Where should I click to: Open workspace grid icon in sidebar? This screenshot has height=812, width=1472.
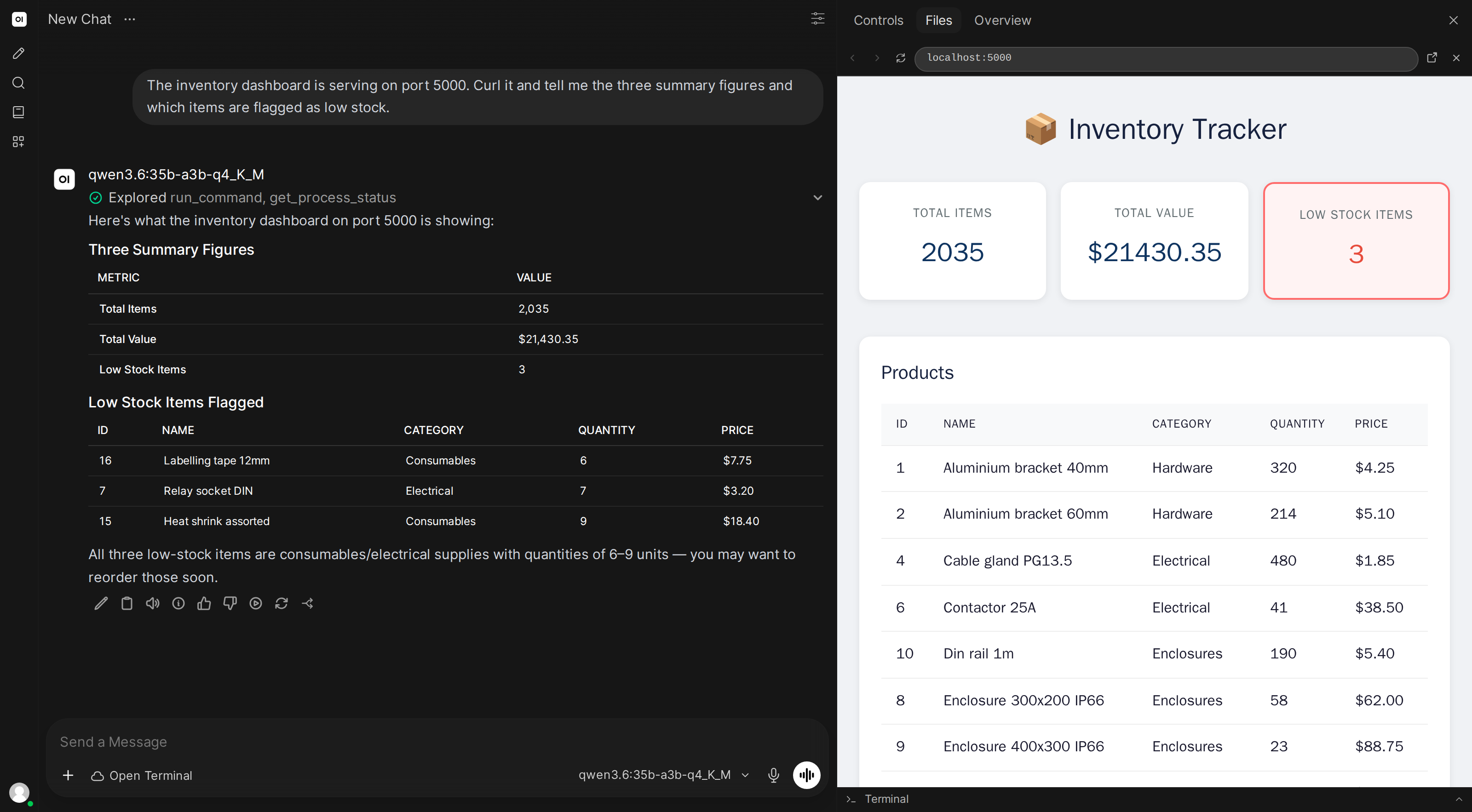pyautogui.click(x=18, y=142)
